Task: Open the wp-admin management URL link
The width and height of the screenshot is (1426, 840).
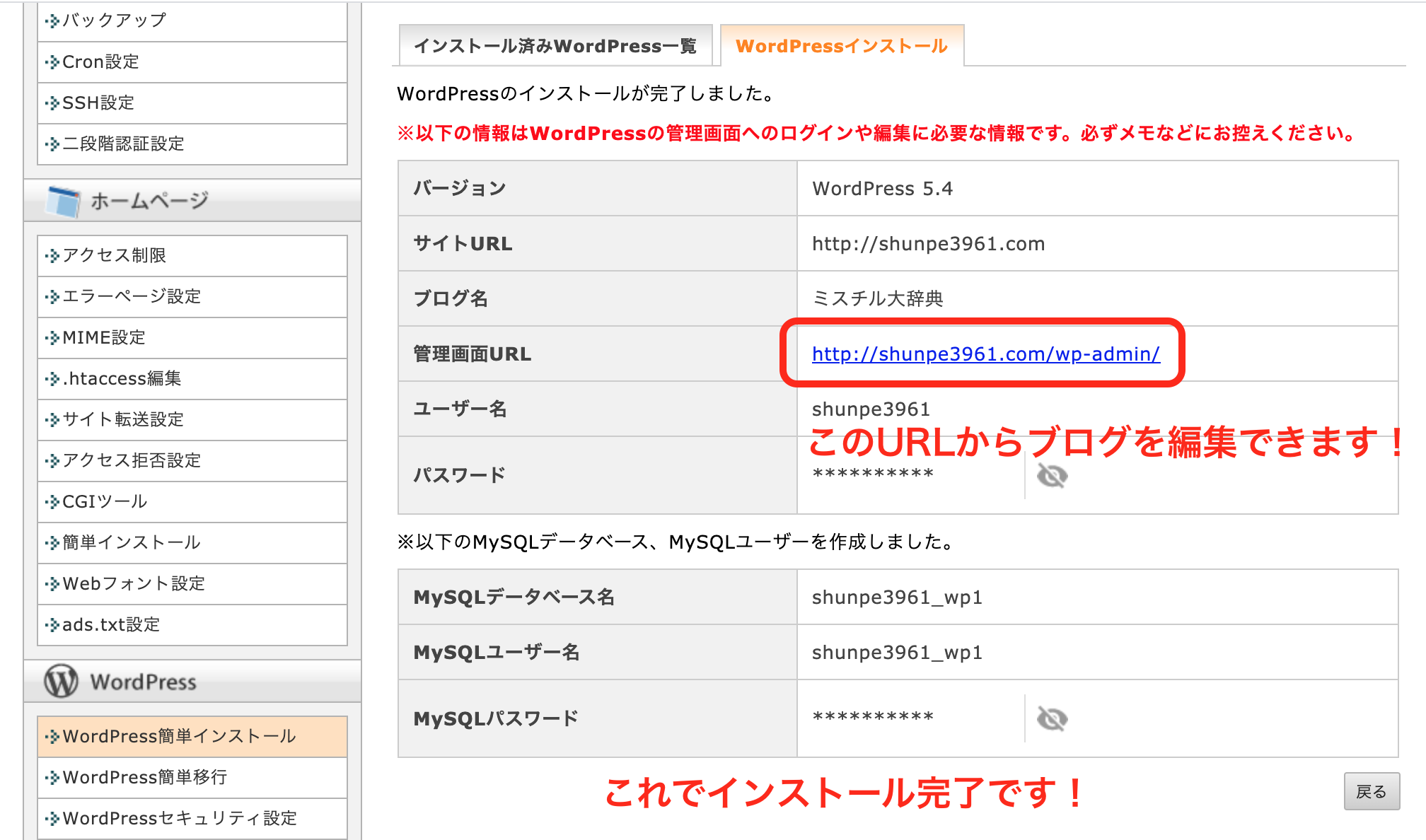Action: (986, 354)
